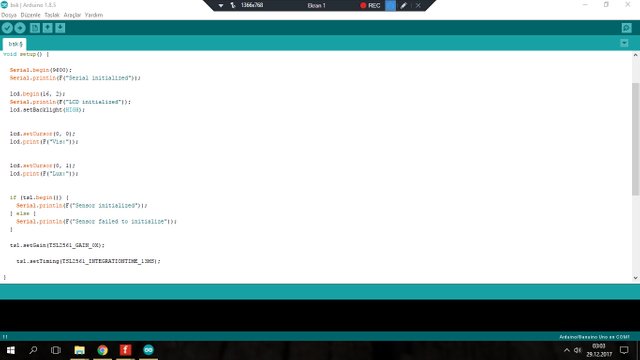Open the Action Center notification icon

click(624, 350)
